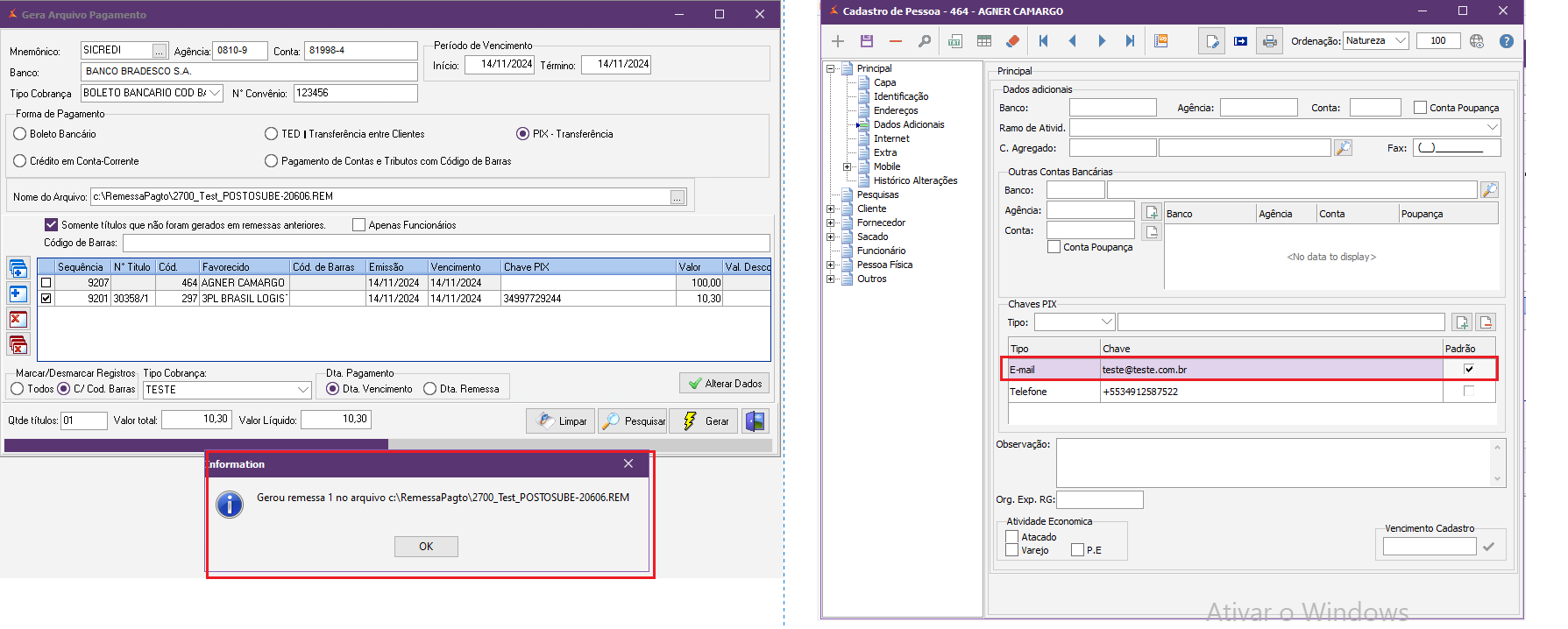Click the exit door icon next to Gerar
Screen dimensions: 1568x629
(756, 421)
